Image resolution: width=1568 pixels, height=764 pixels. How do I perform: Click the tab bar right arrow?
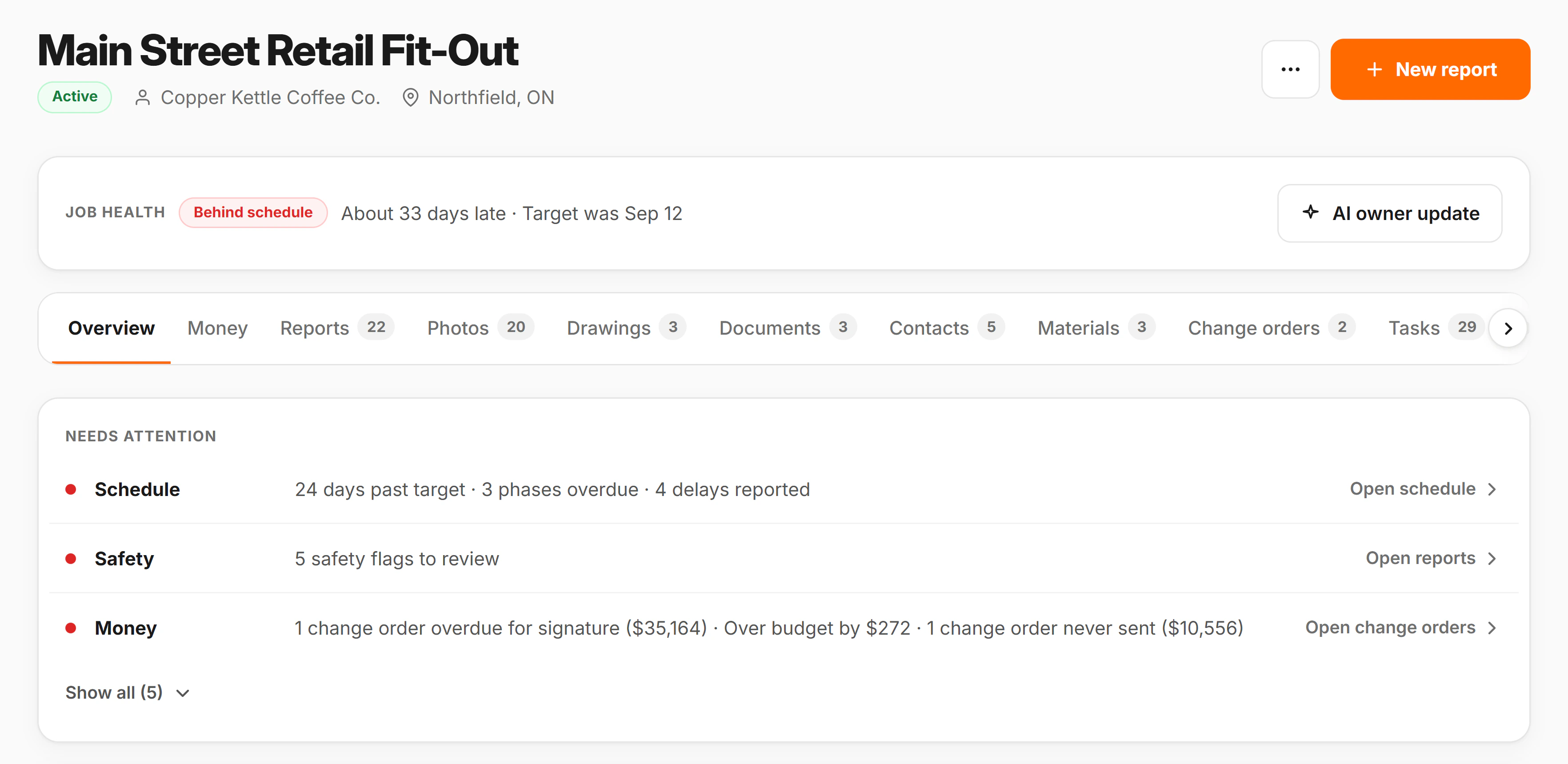[x=1508, y=329]
